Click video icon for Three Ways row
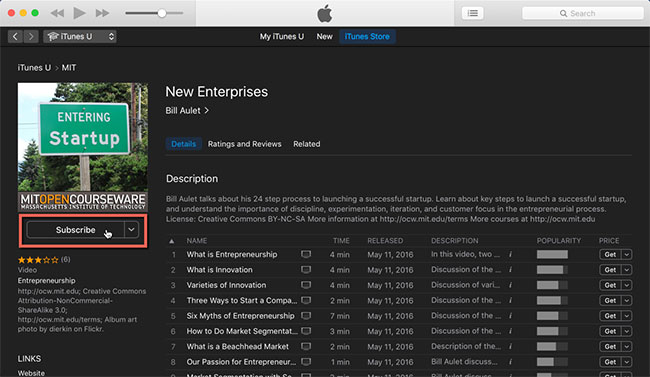The width and height of the screenshot is (650, 377). [x=306, y=301]
